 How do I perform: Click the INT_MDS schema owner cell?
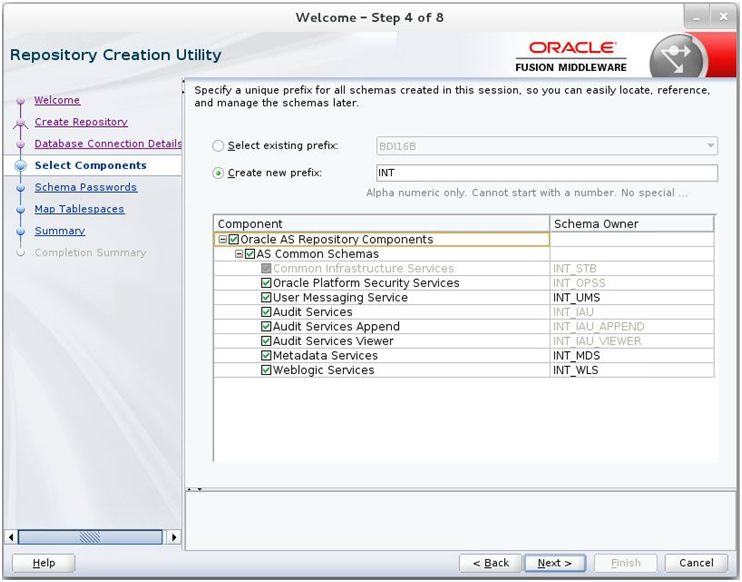click(632, 356)
